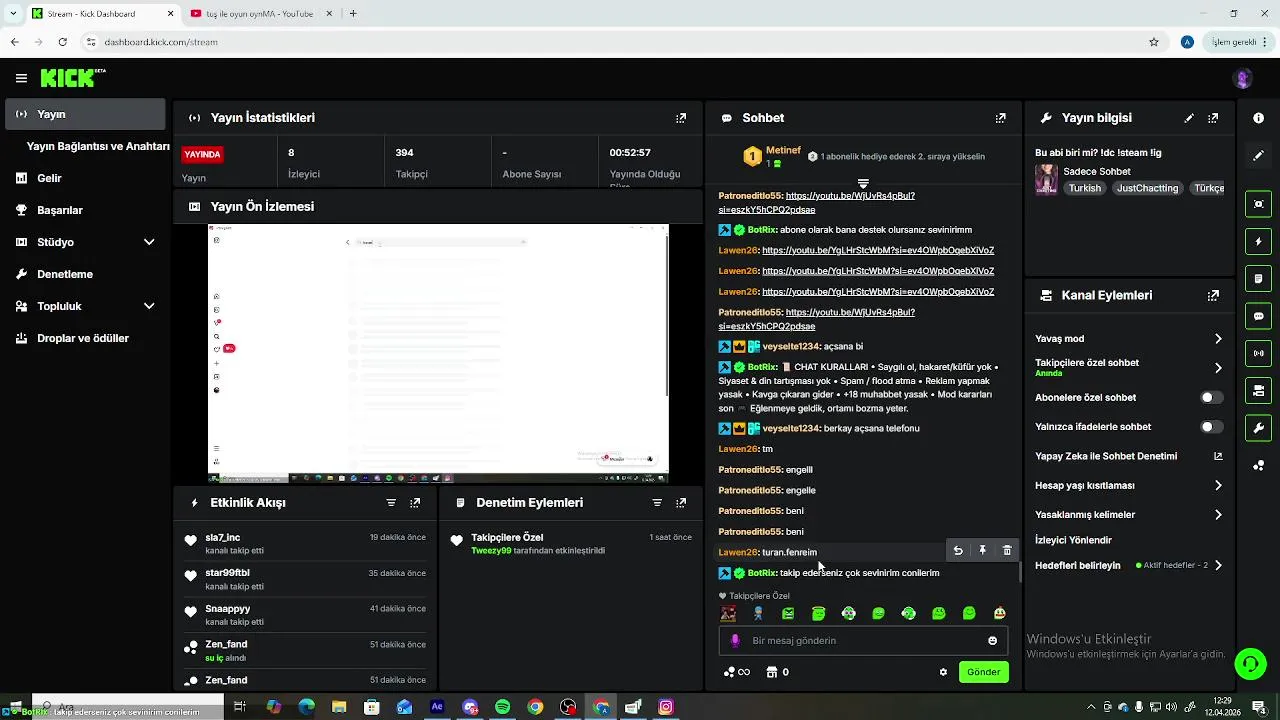Pin Lawen26's turan.fenreim message

pyautogui.click(x=983, y=550)
